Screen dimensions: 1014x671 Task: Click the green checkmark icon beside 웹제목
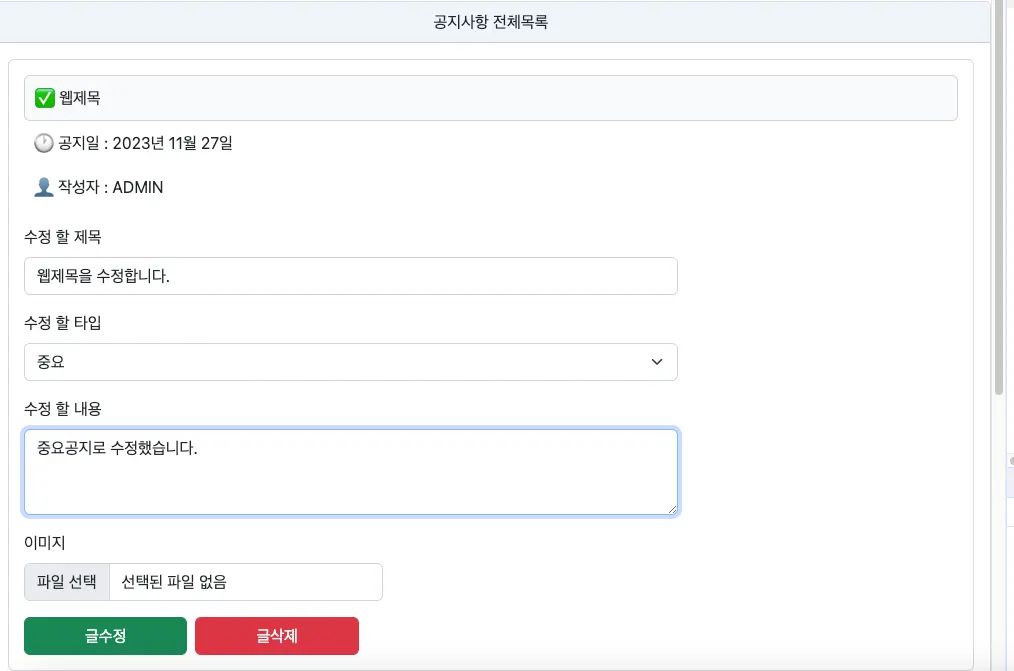point(44,98)
